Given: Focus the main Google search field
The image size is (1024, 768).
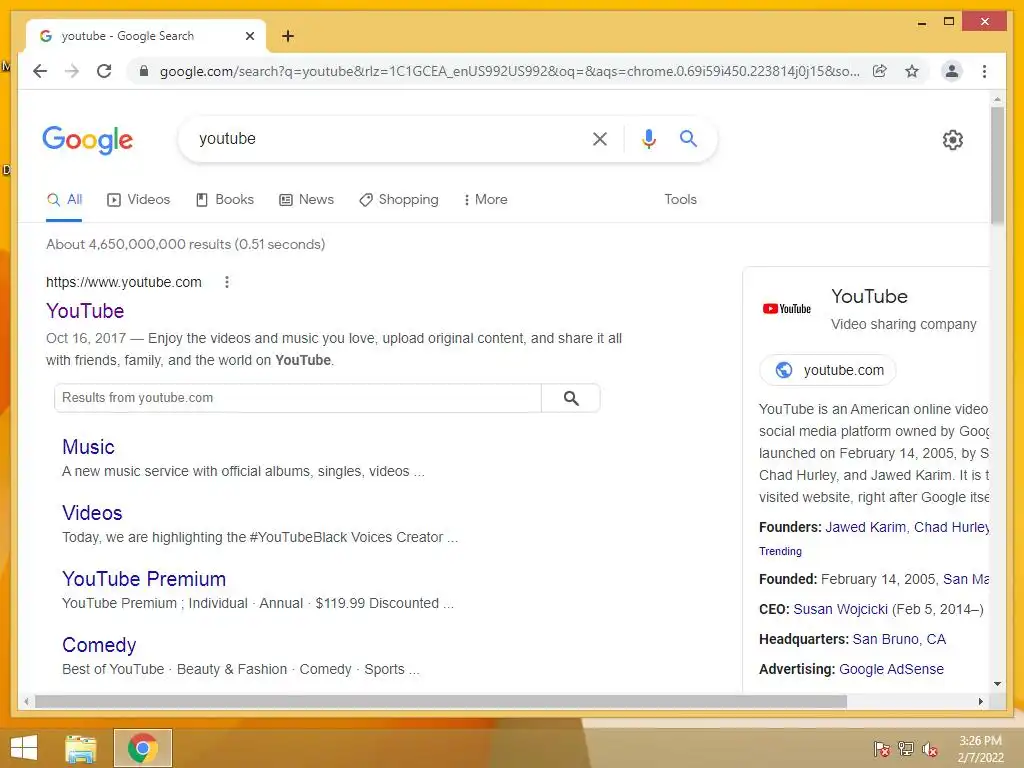Looking at the screenshot, I should click(389, 138).
